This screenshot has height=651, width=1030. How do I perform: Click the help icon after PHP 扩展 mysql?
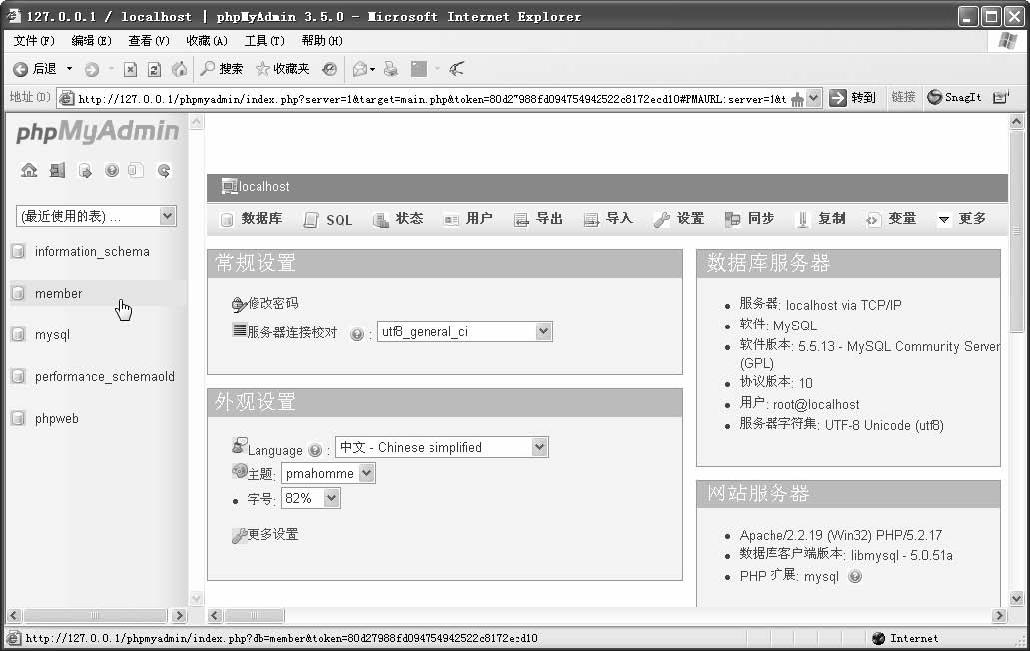click(855, 576)
